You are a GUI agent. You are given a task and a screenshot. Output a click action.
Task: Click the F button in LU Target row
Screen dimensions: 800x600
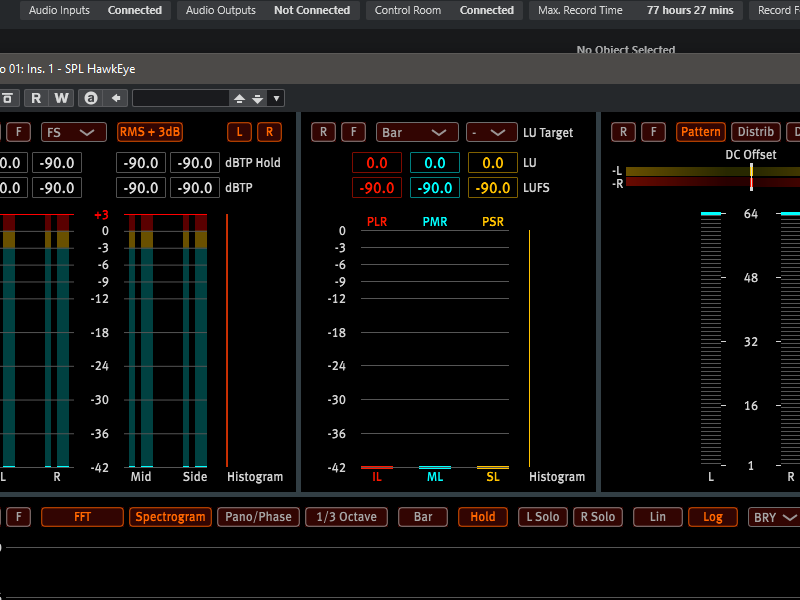pyautogui.click(x=354, y=132)
